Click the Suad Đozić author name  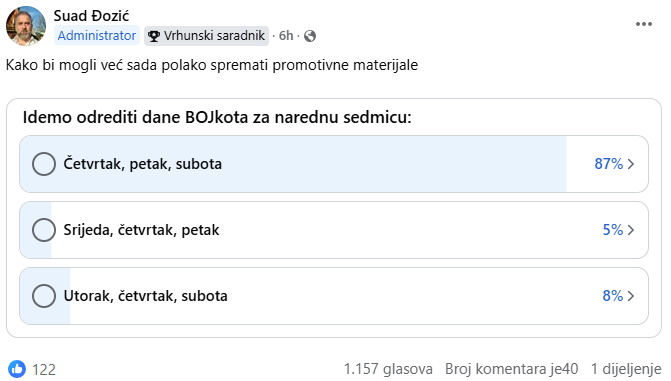(x=91, y=16)
